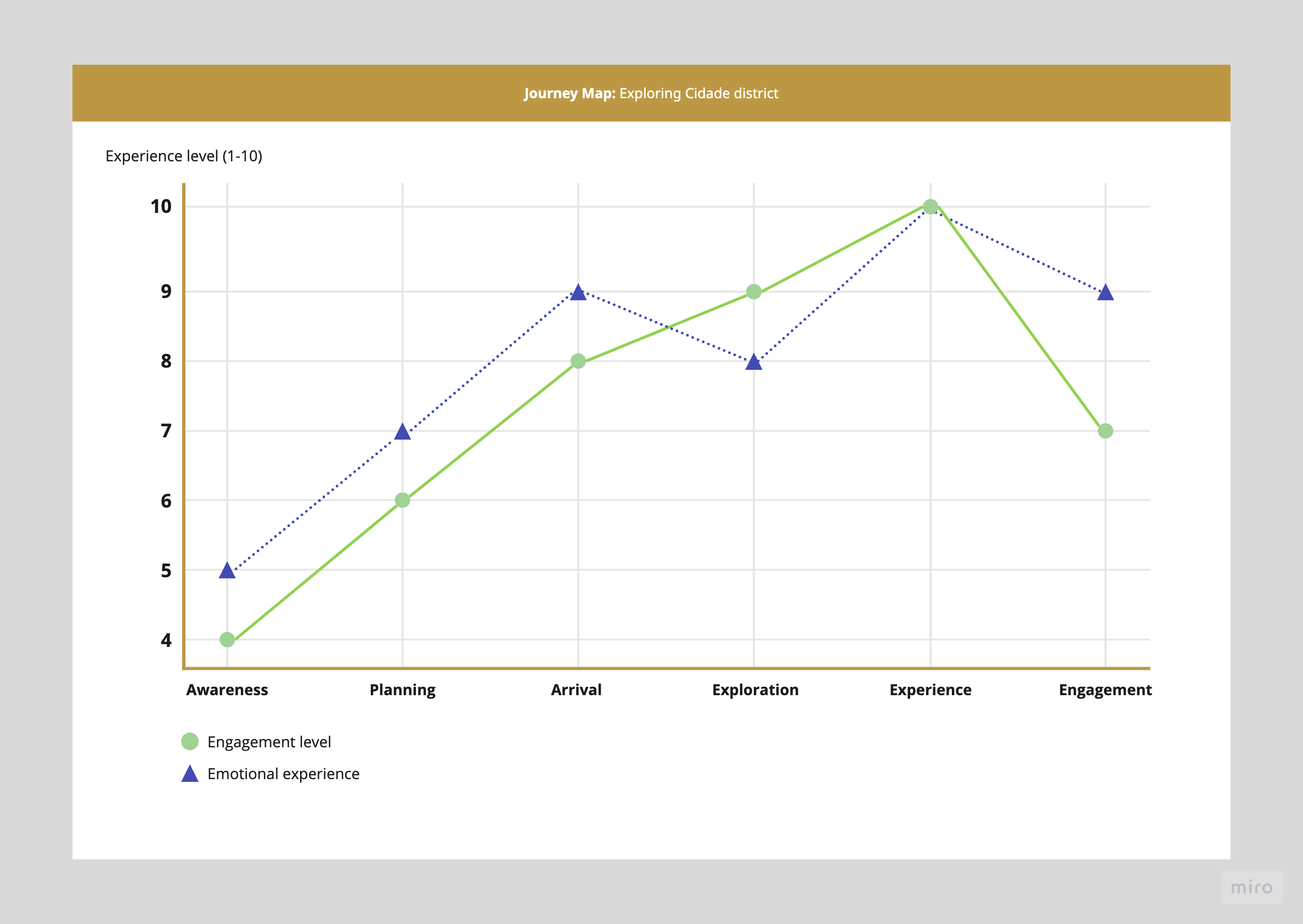Select blue Emotional experience legend triangle
The height and width of the screenshot is (924, 1303).
click(x=189, y=774)
